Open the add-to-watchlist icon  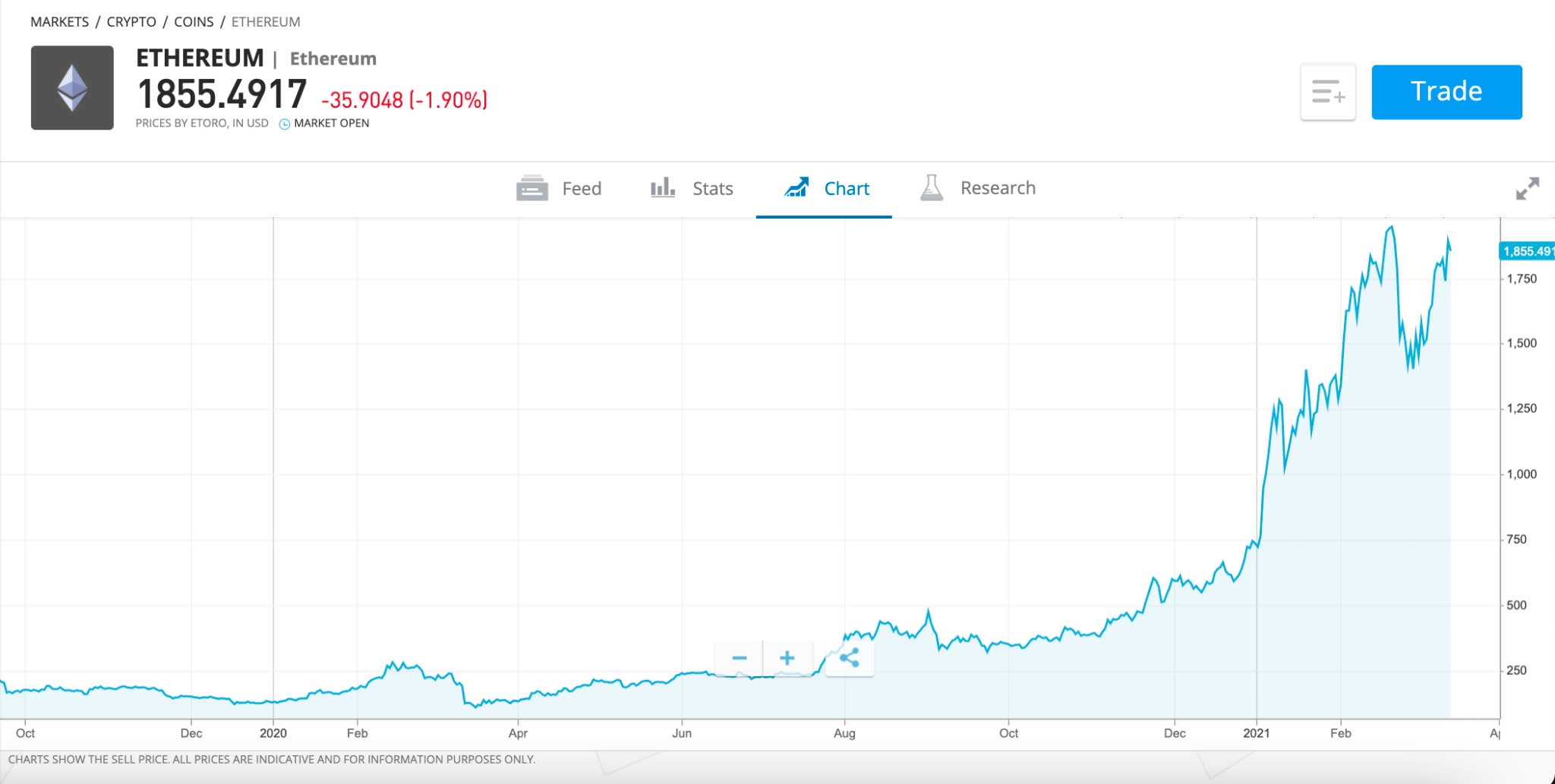pyautogui.click(x=1328, y=92)
